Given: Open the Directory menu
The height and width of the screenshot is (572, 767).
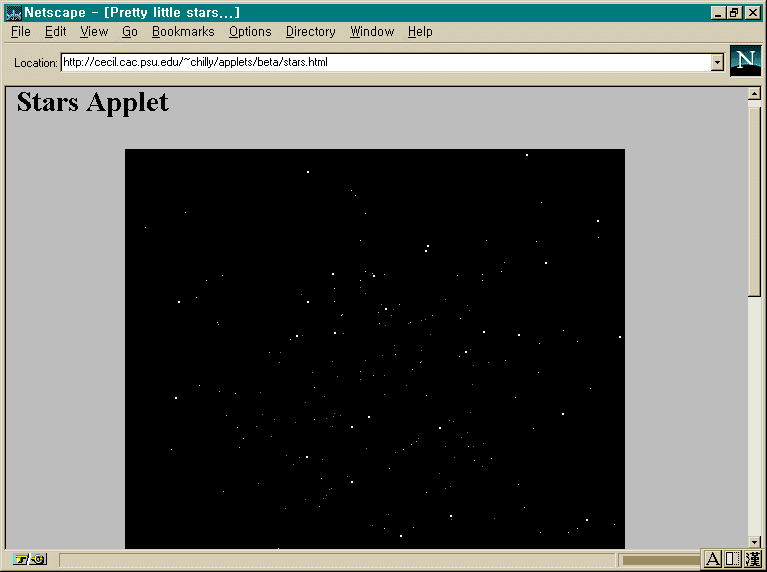Looking at the screenshot, I should click(x=311, y=32).
